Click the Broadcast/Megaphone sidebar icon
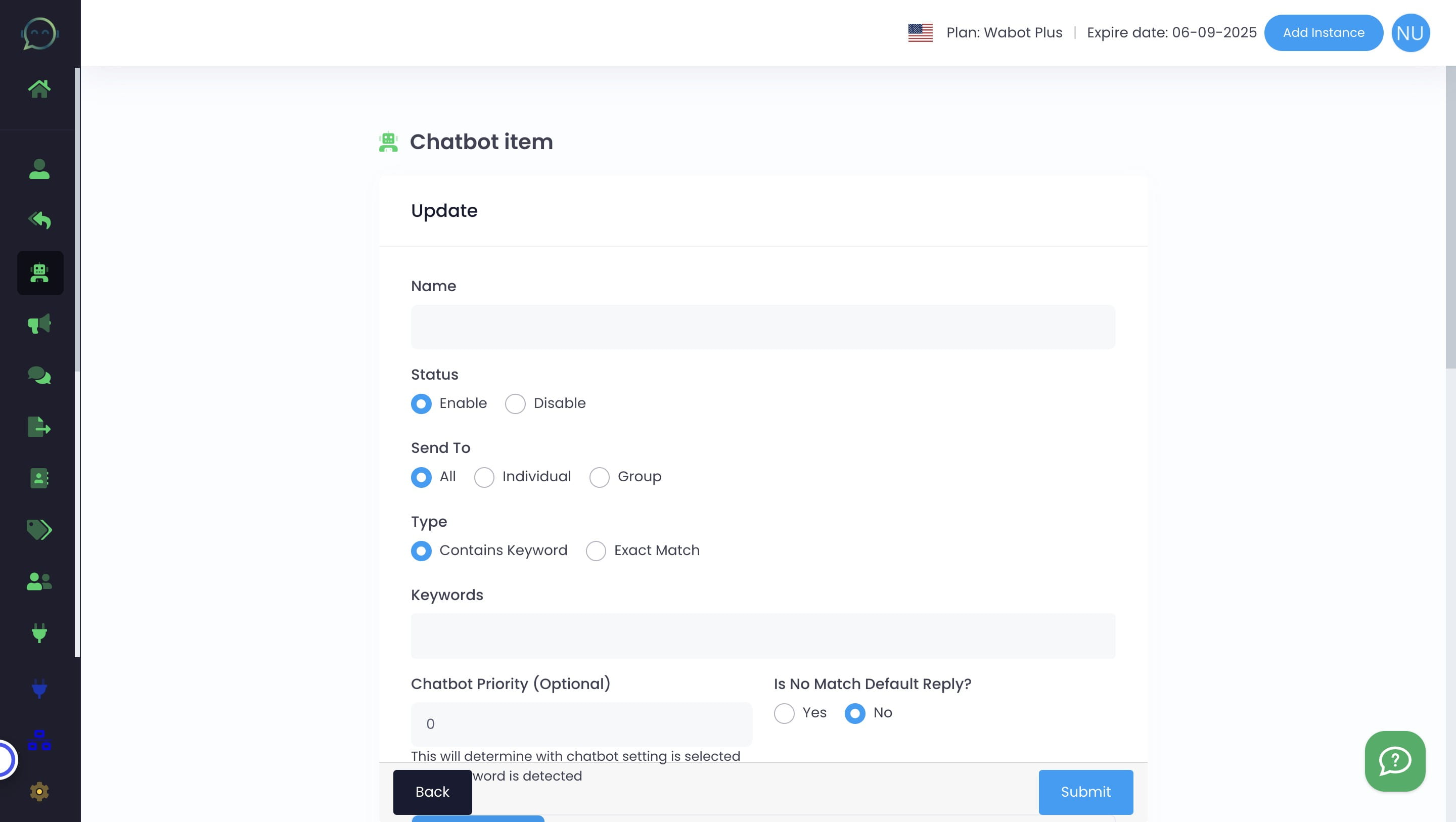The image size is (1456, 822). pyautogui.click(x=40, y=325)
